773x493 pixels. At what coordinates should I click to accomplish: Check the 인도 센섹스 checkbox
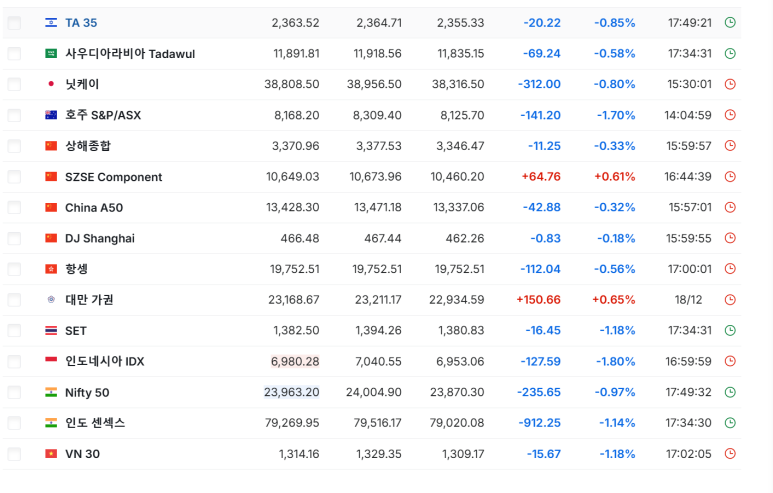[14, 423]
